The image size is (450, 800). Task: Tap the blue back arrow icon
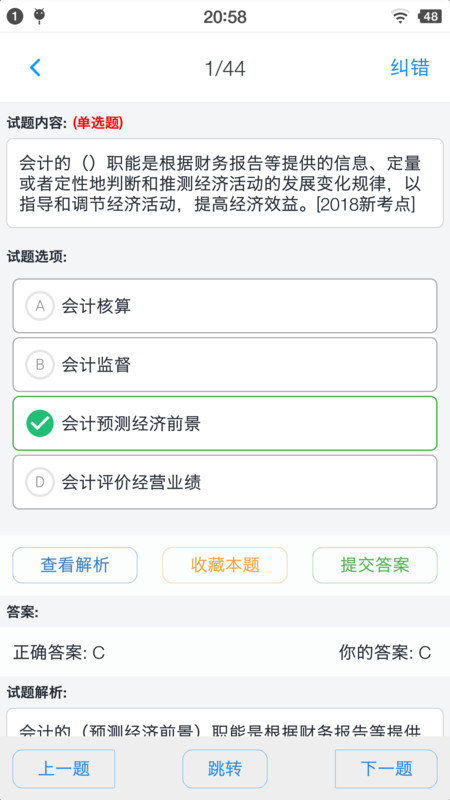(35, 67)
